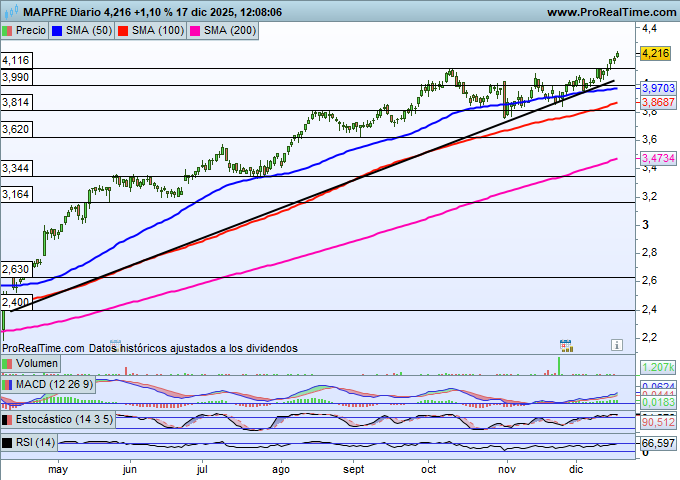680x480 pixels.
Task: Click the Precio candlestick legend icon
Action: coord(9,31)
